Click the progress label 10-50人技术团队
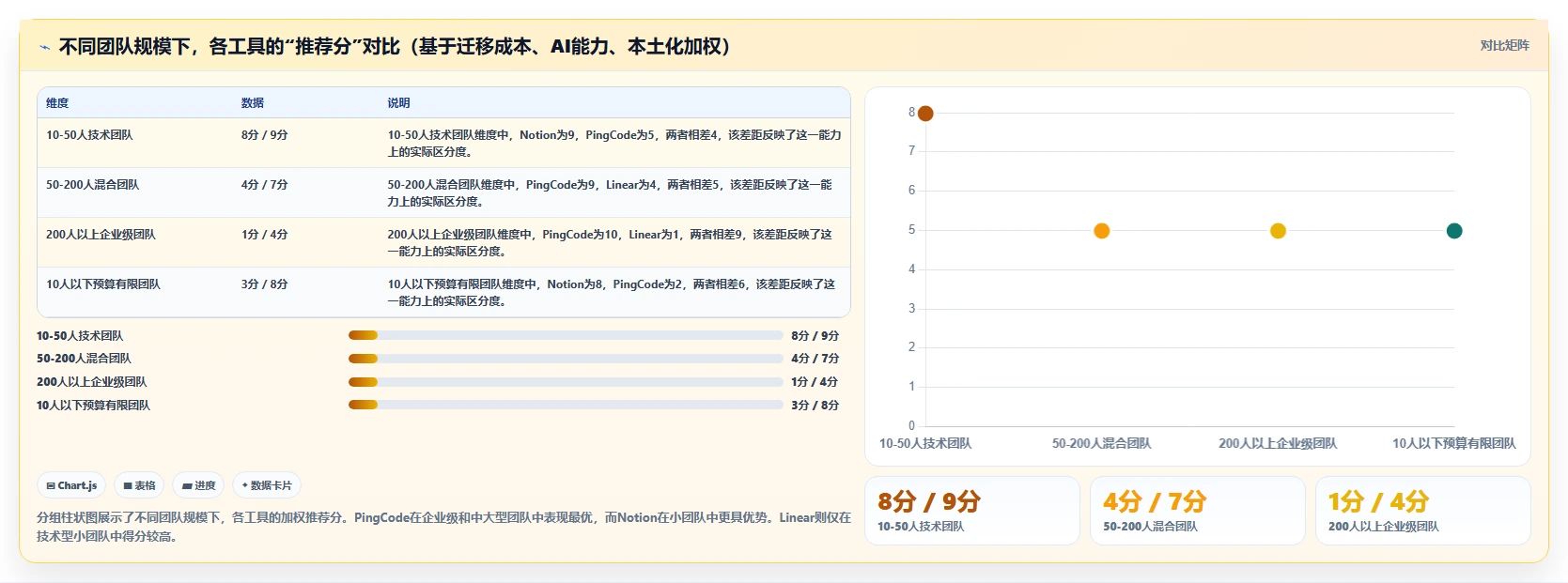Image resolution: width=1568 pixels, height=583 pixels. pos(80,336)
